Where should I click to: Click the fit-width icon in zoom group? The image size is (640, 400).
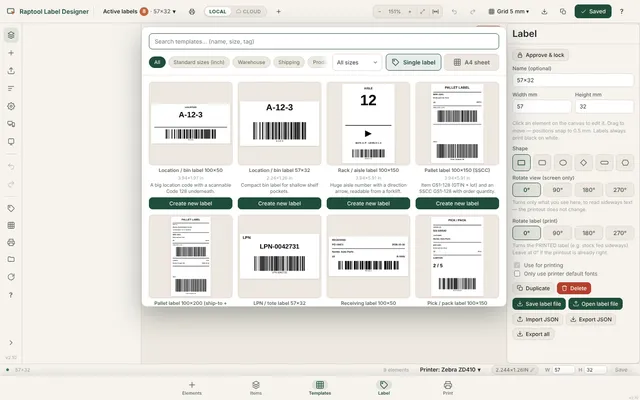pyautogui.click(x=436, y=11)
